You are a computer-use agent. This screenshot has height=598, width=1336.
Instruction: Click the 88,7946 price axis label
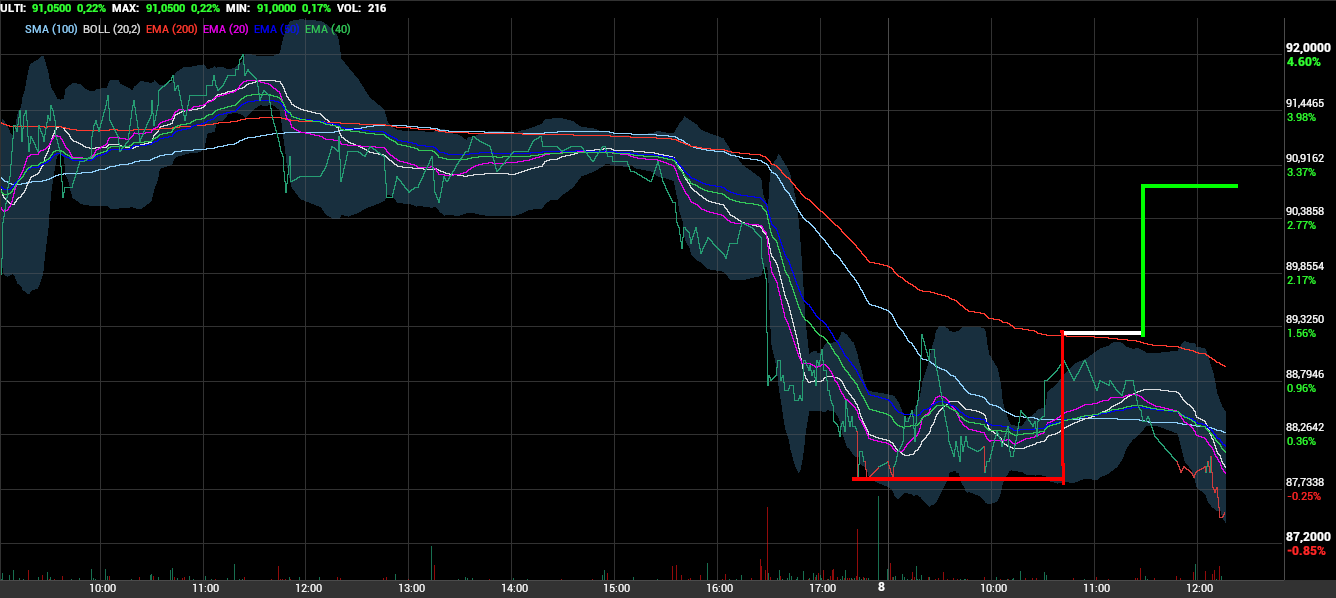1306,374
